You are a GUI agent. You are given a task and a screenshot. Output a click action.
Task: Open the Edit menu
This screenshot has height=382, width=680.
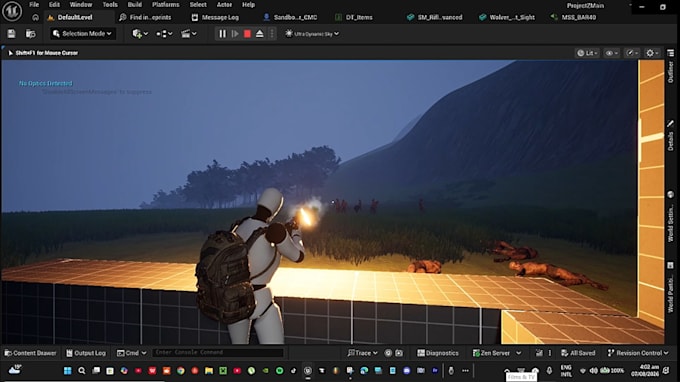(x=54, y=5)
